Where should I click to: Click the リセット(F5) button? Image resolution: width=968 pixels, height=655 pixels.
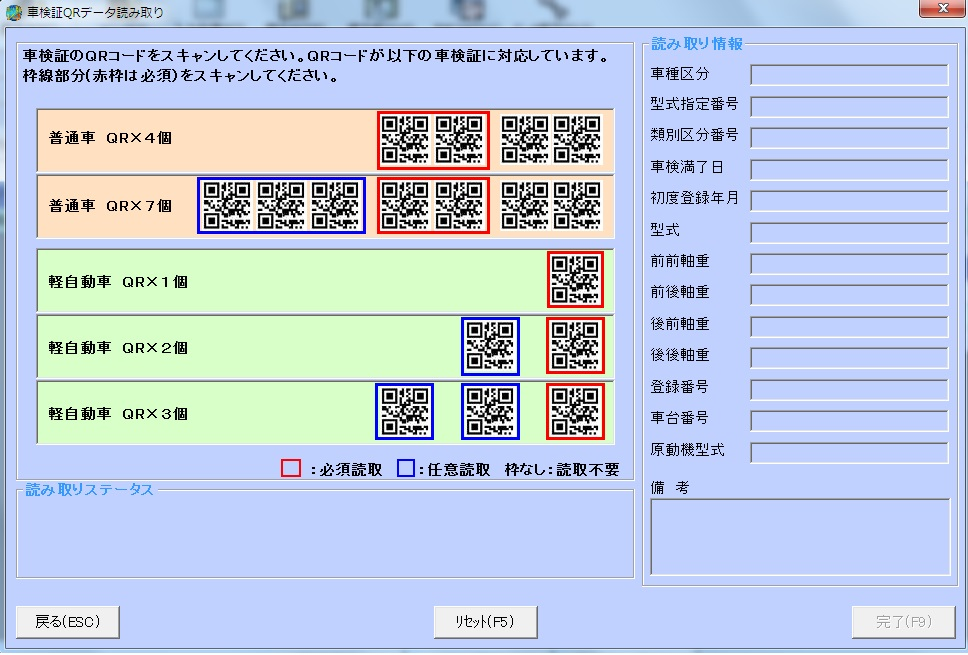[485, 622]
